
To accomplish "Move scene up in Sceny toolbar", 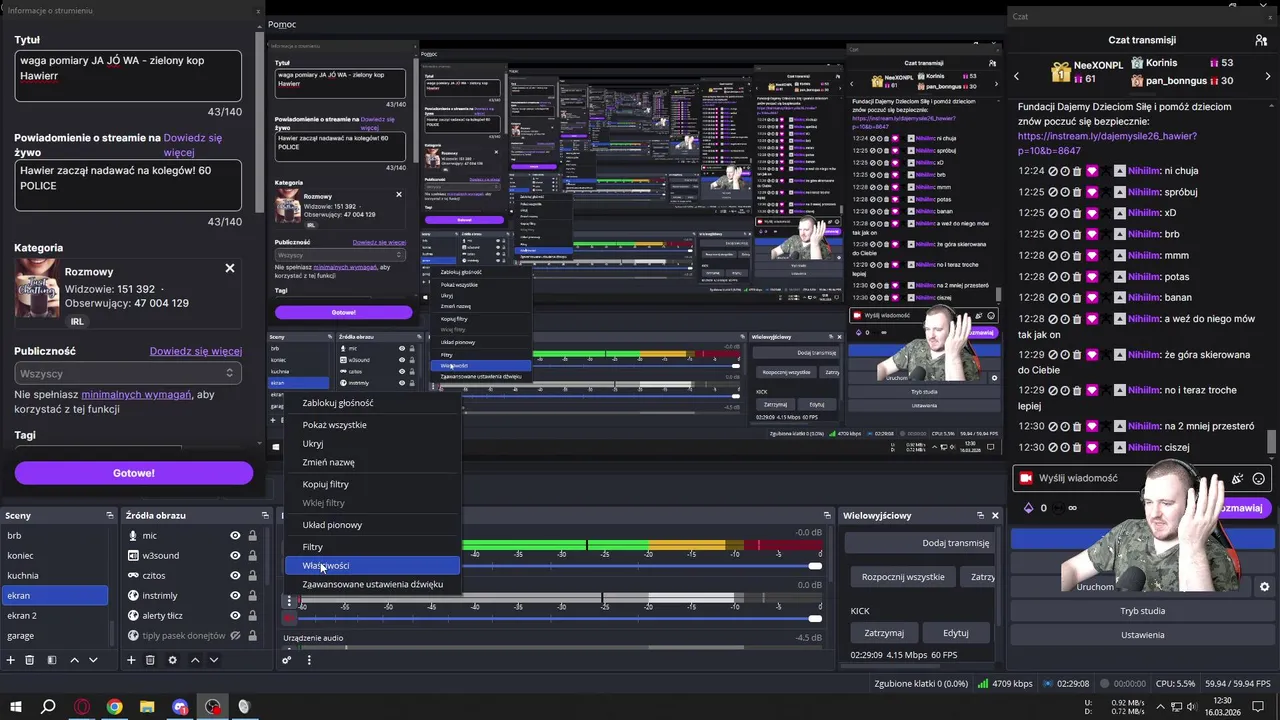I will point(74,660).
